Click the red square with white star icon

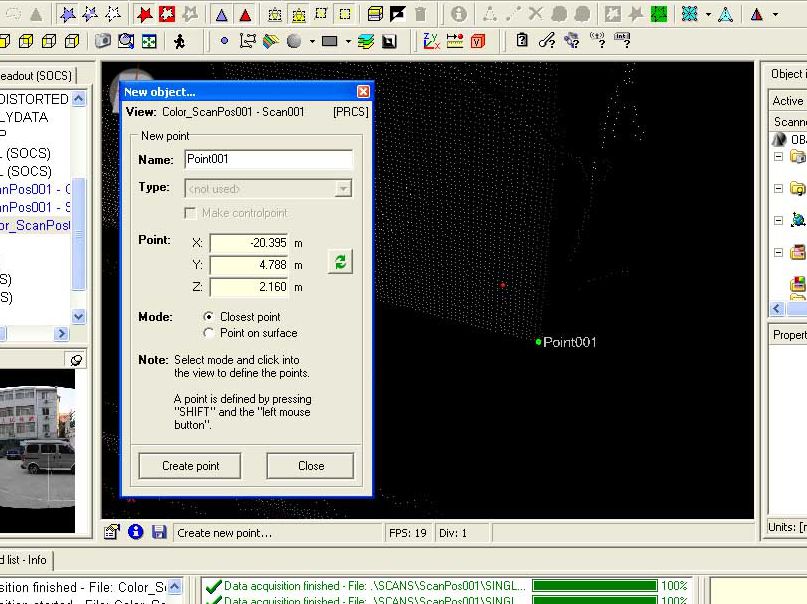tap(167, 14)
